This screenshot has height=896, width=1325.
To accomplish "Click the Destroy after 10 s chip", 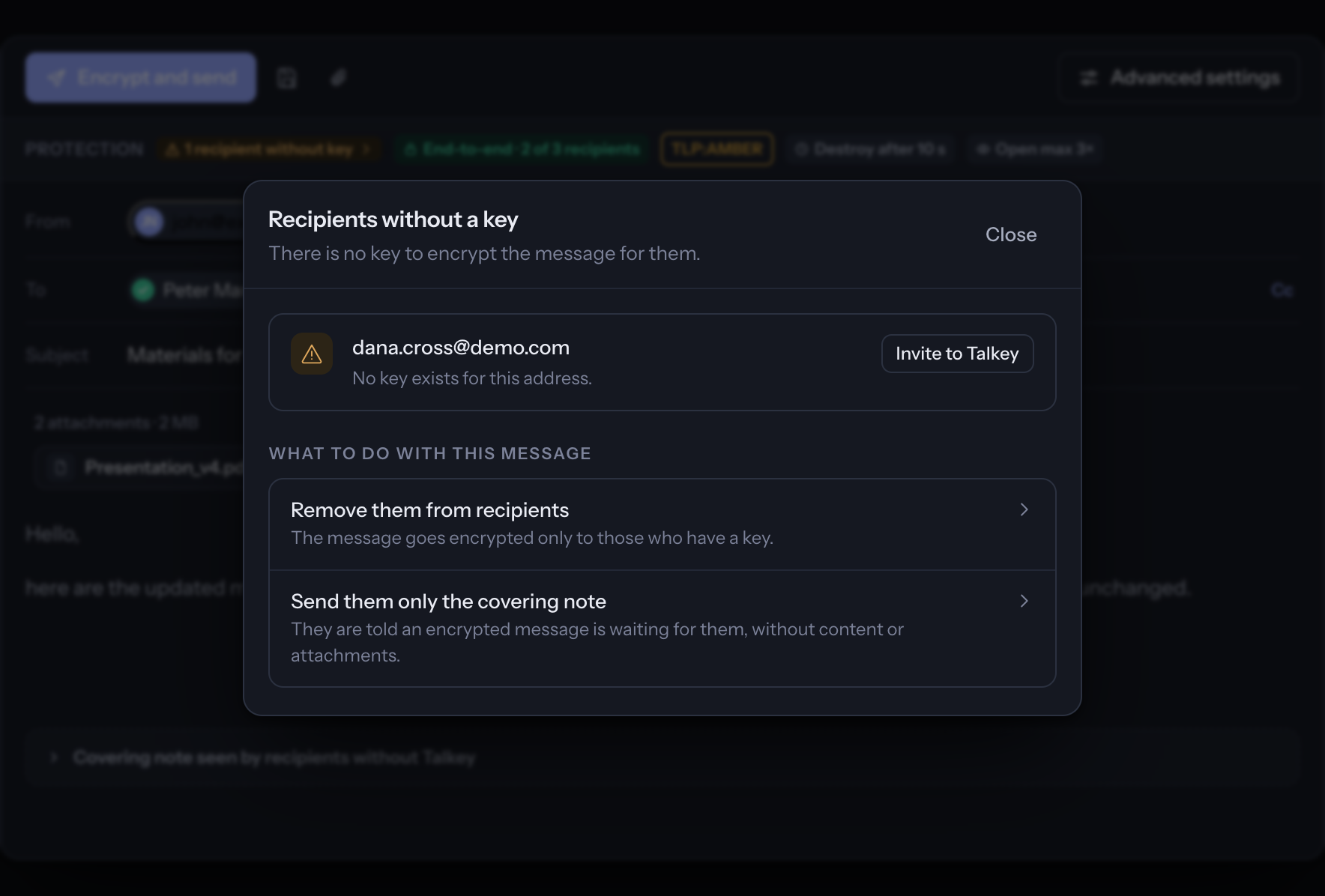I will pos(871,149).
